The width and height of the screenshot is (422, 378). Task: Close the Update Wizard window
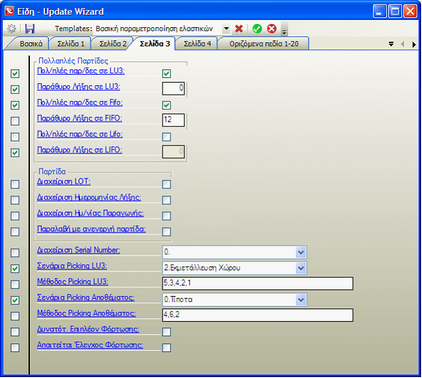click(x=410, y=11)
